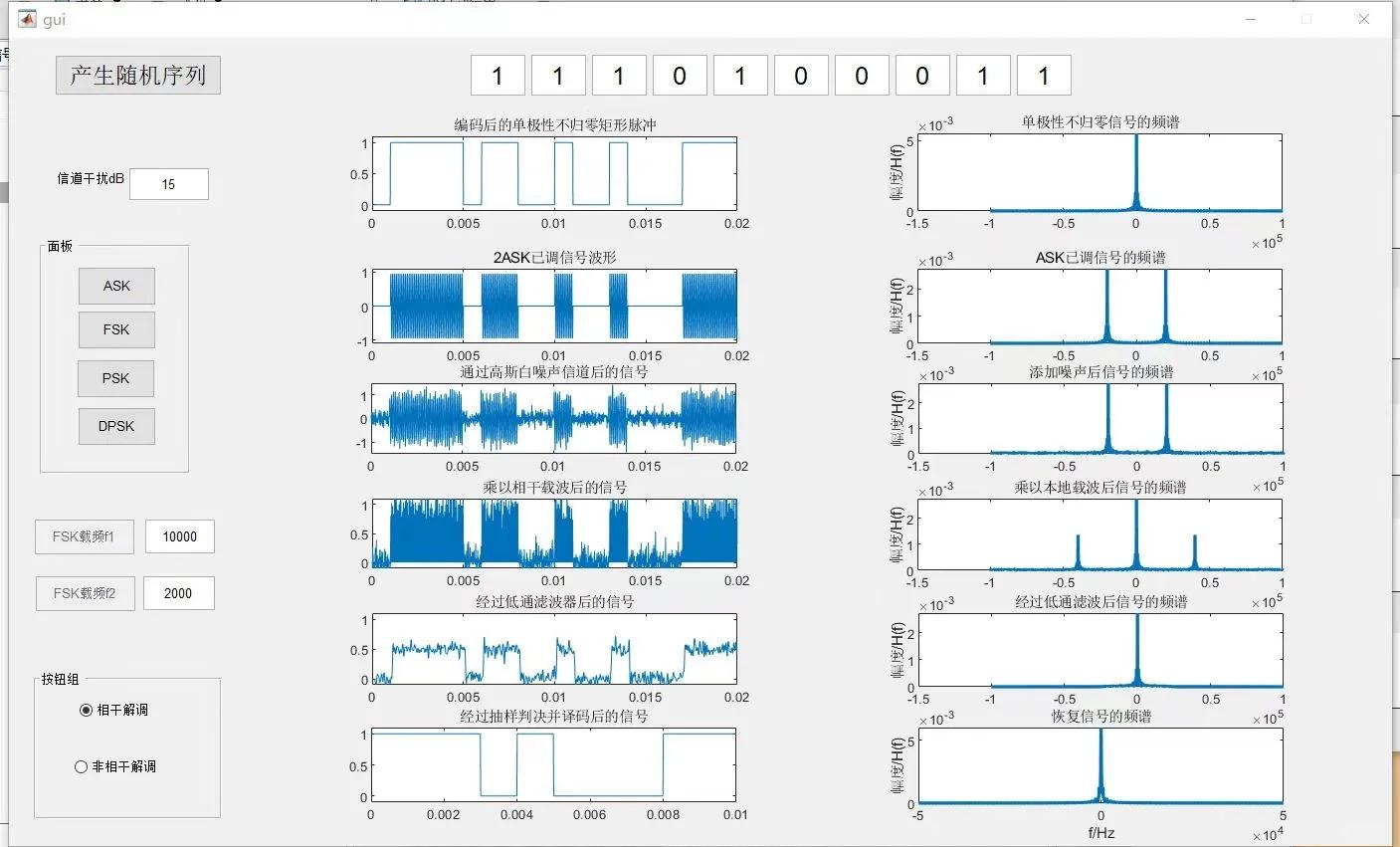Choose the DPSK modulation button
Viewport: 1400px width, 847px height.
(x=116, y=426)
